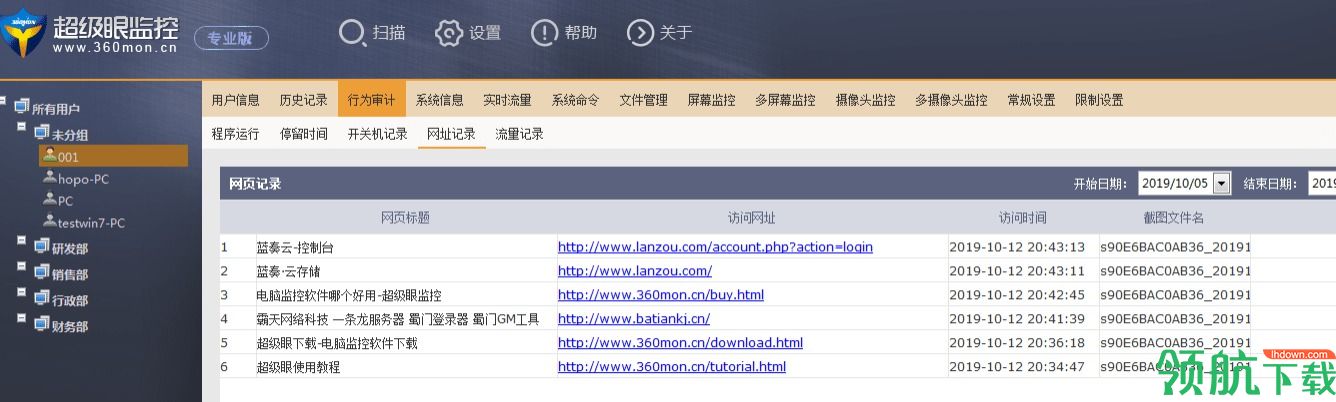Open the 多摄像头监控 tab

tap(952, 100)
